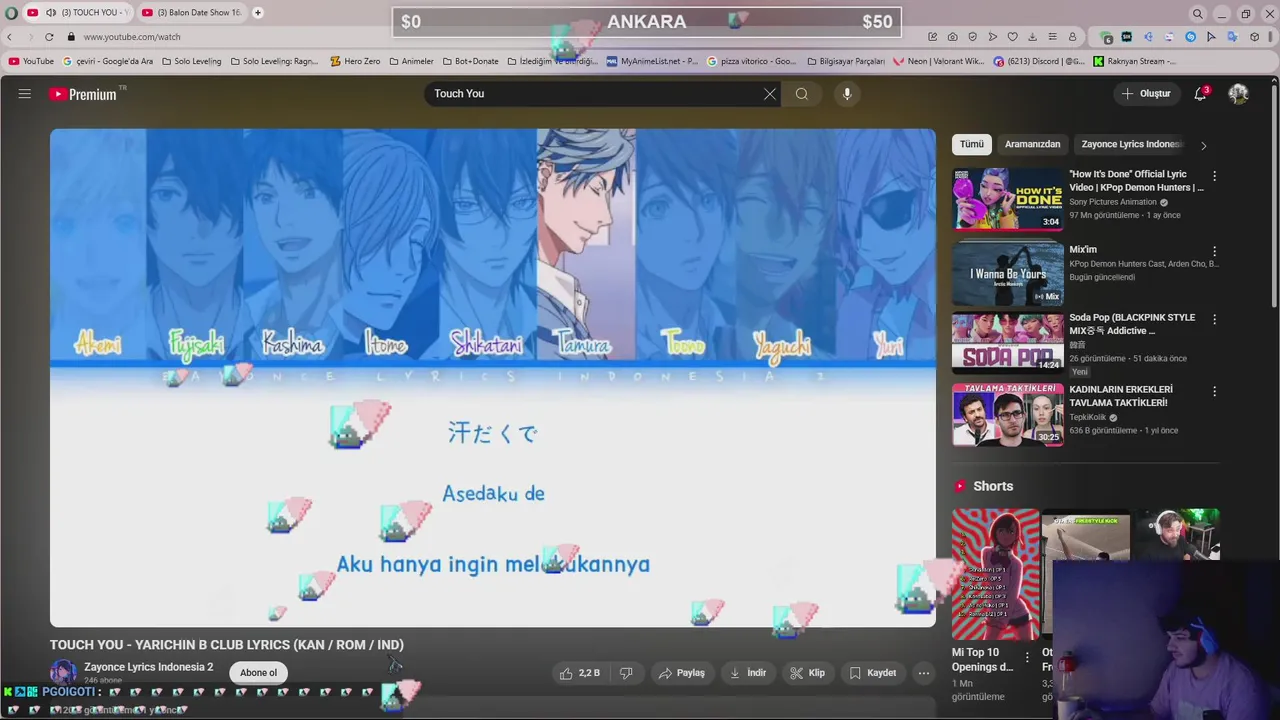Image resolution: width=1280 pixels, height=720 pixels.
Task: Click the address bar URL
Action: pyautogui.click(x=132, y=37)
